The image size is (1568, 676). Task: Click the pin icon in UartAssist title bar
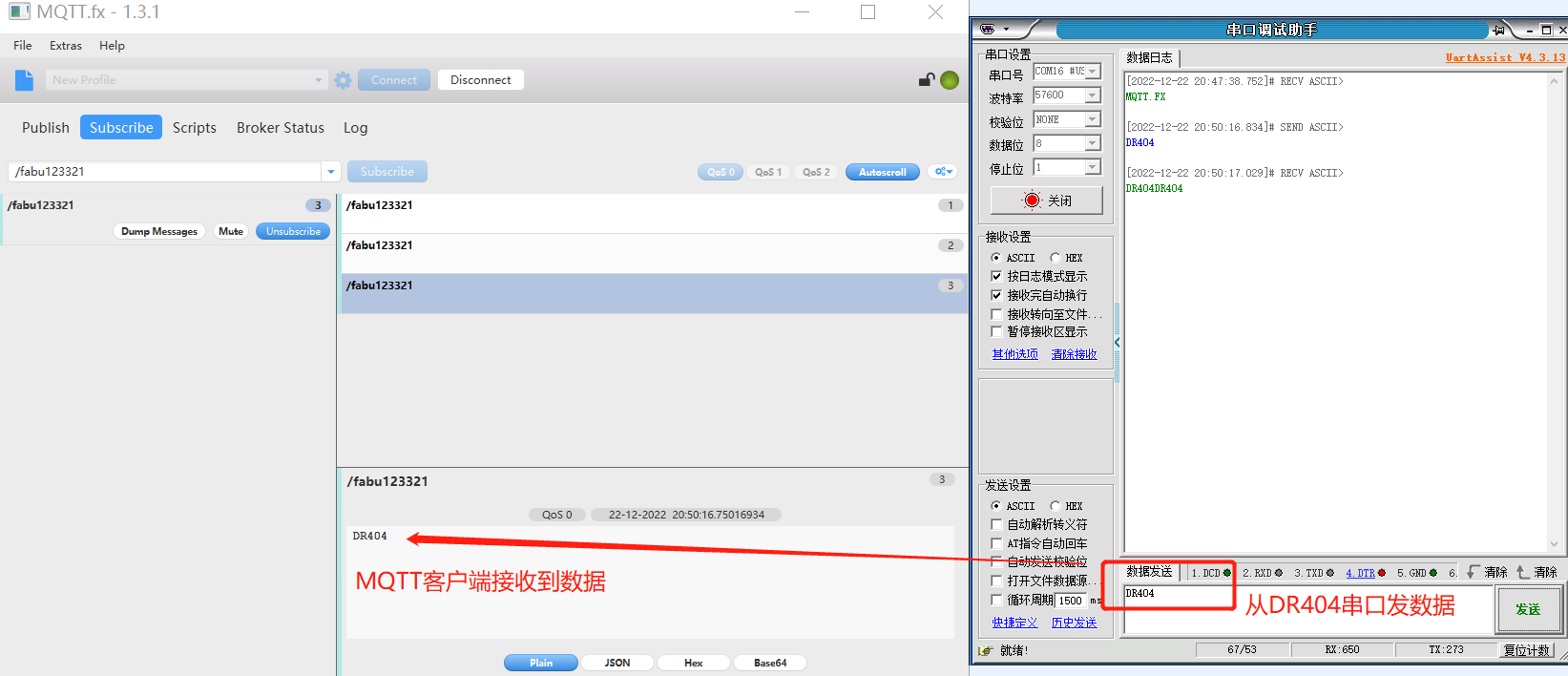[x=1498, y=30]
